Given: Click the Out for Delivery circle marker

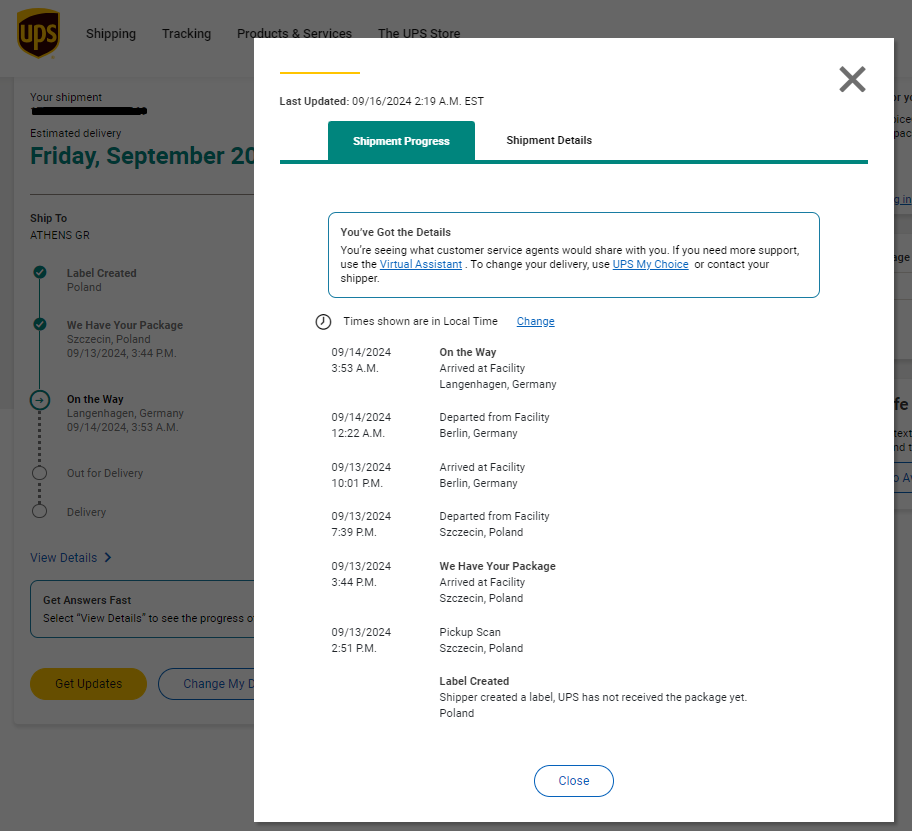Looking at the screenshot, I should click(x=40, y=473).
